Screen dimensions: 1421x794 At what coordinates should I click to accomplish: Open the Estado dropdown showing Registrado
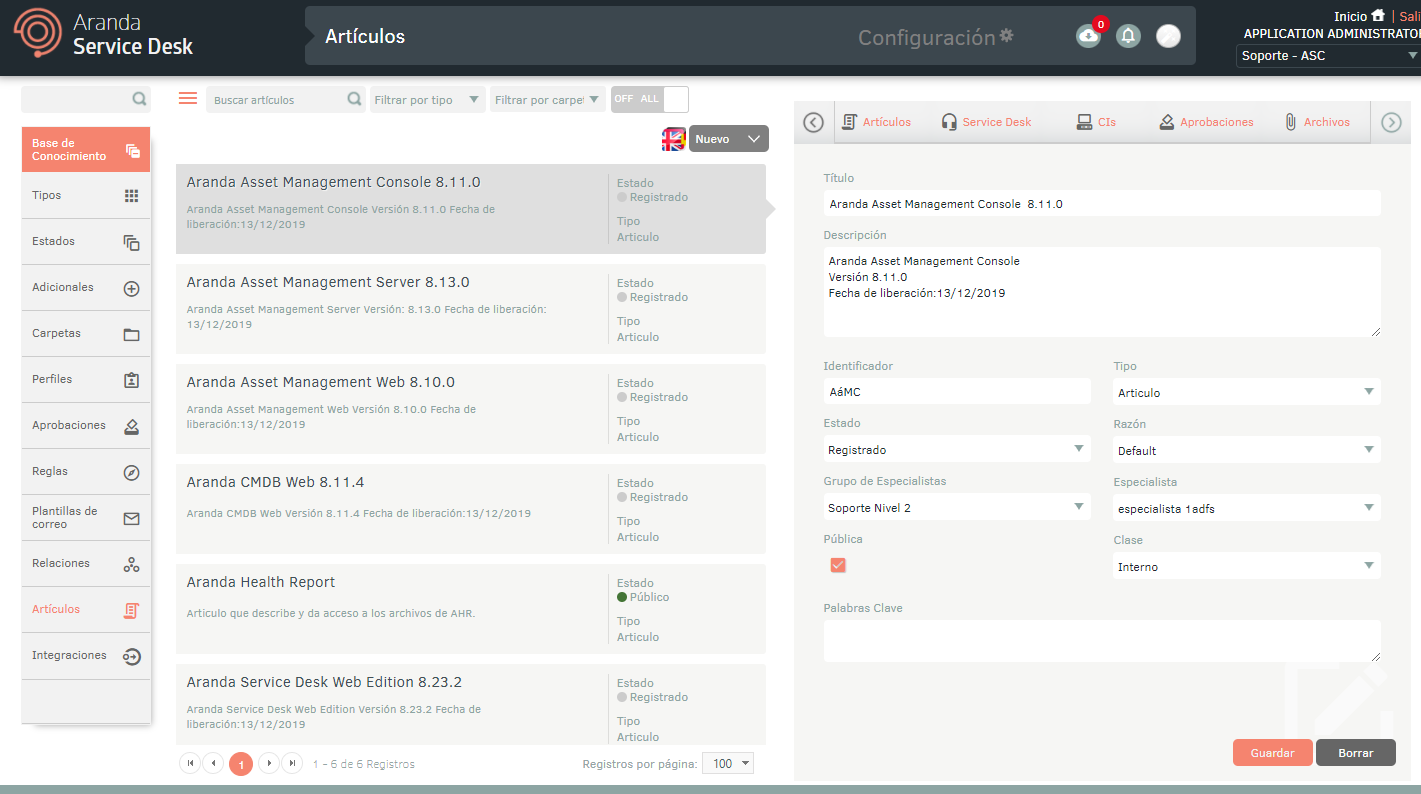point(957,449)
